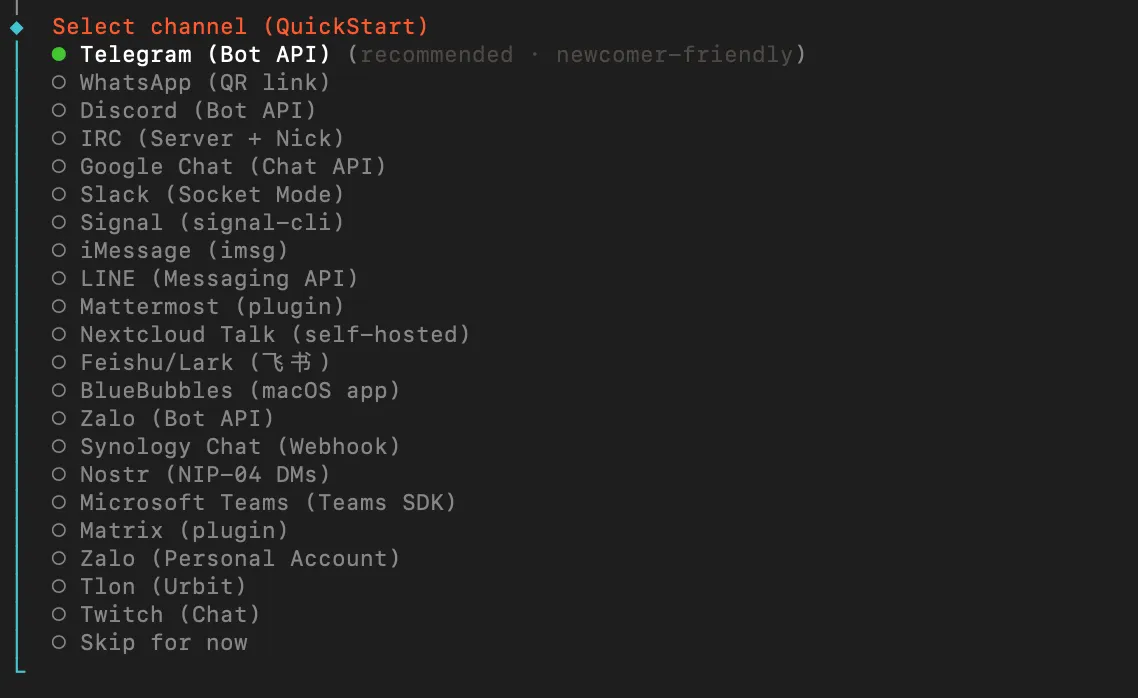Image resolution: width=1138 pixels, height=698 pixels.
Task: Select the Matrix (plugin) radio button
Action: [x=59, y=530]
